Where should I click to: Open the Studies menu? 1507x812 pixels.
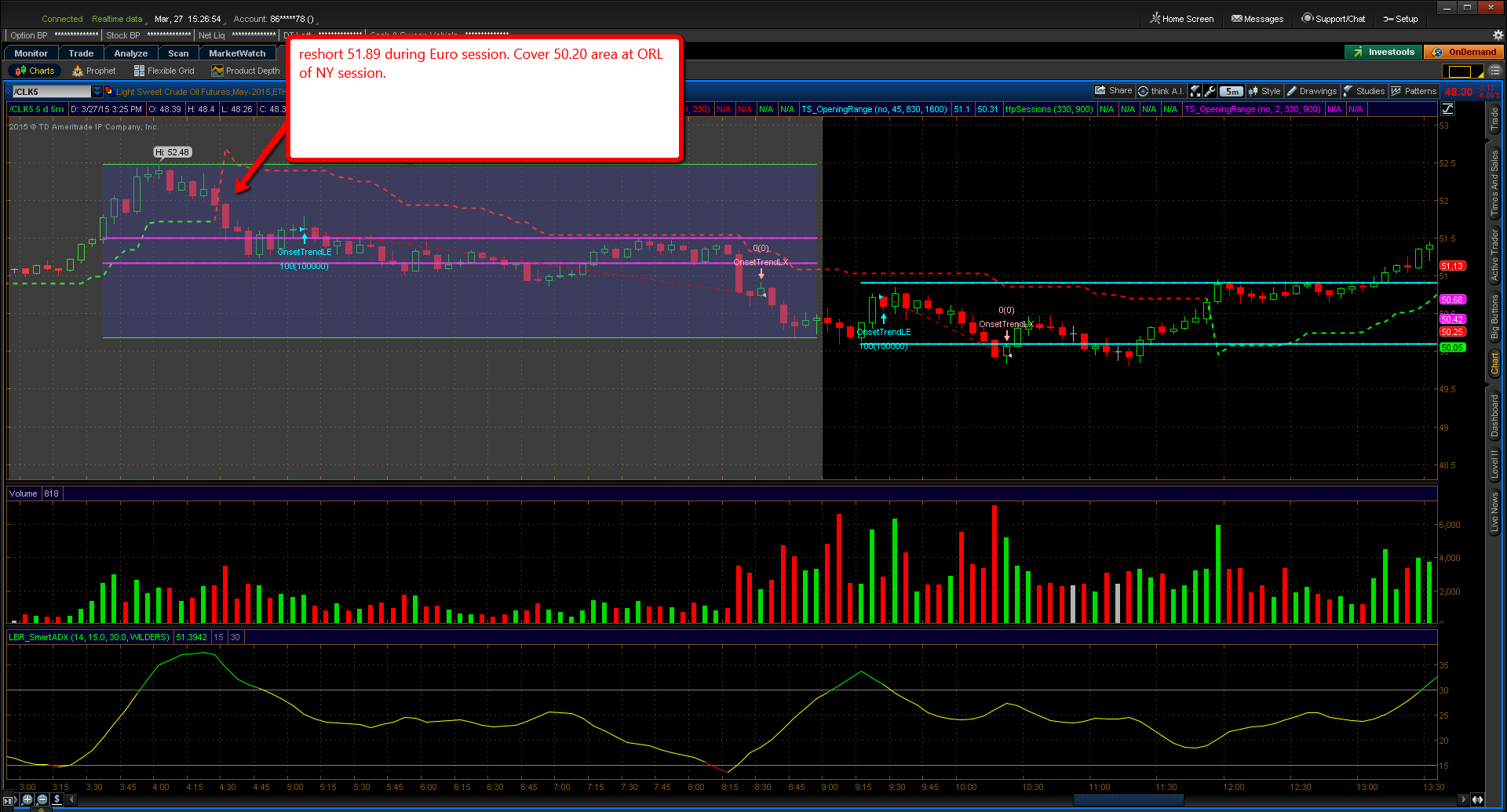1364,91
